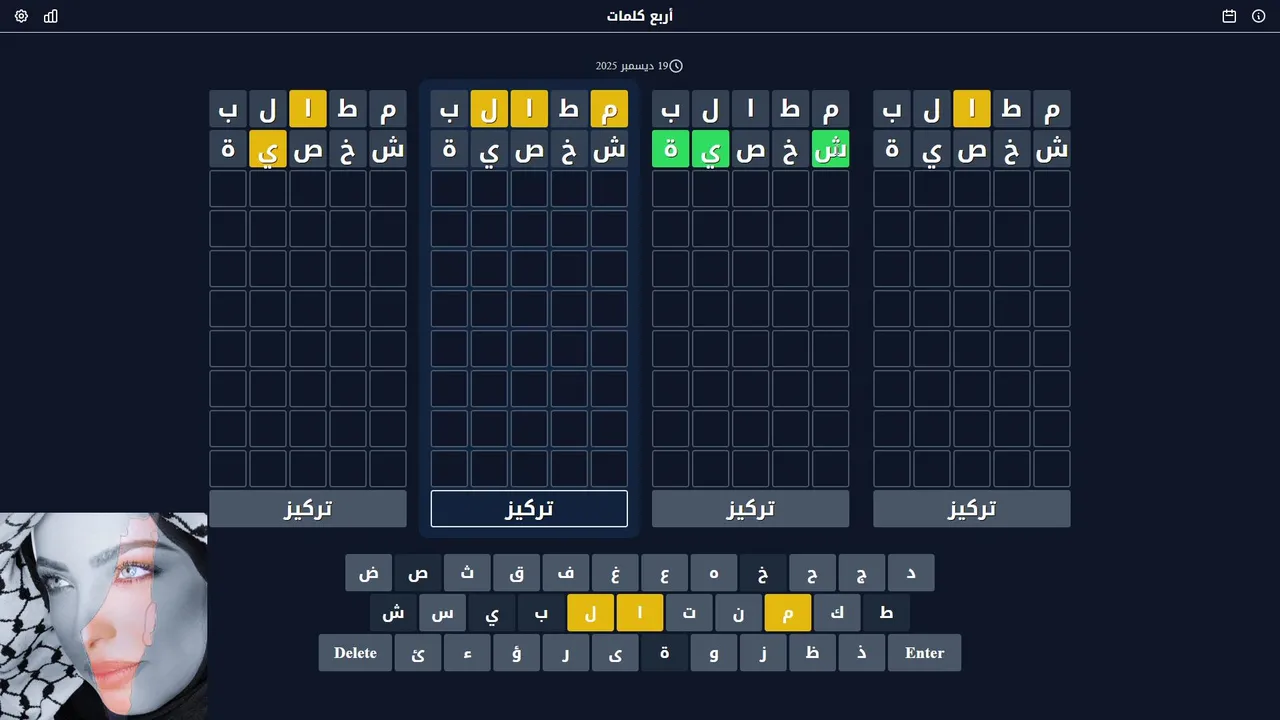The width and height of the screenshot is (1280, 720).
Task: Toggle تركيز focus on the leftmost board
Action: (x=308, y=509)
